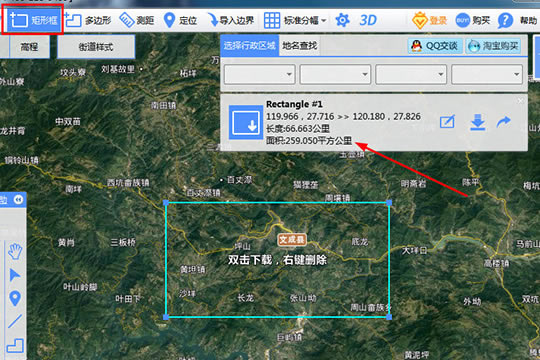Select the 矩形框 rectangle selection tool
The height and width of the screenshot is (360, 540).
[x=33, y=20]
